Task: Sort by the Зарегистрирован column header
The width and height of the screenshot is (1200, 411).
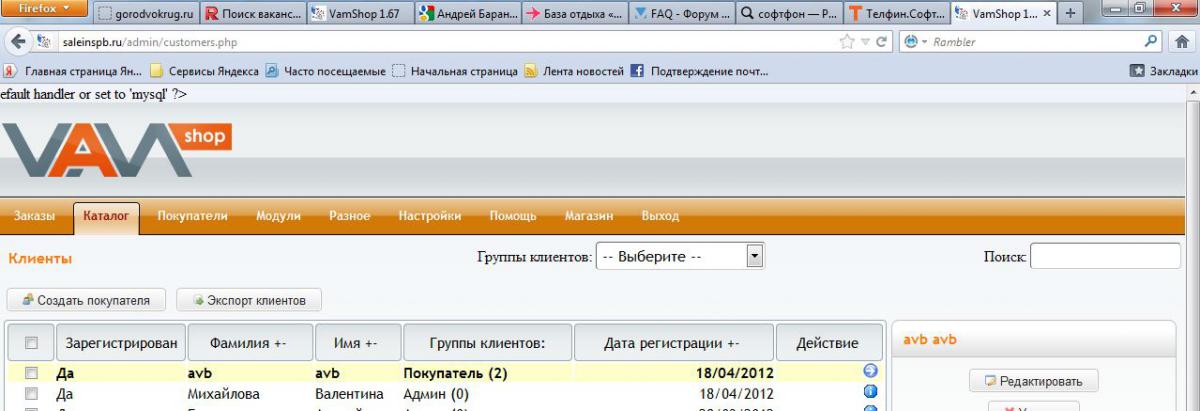Action: coord(121,343)
